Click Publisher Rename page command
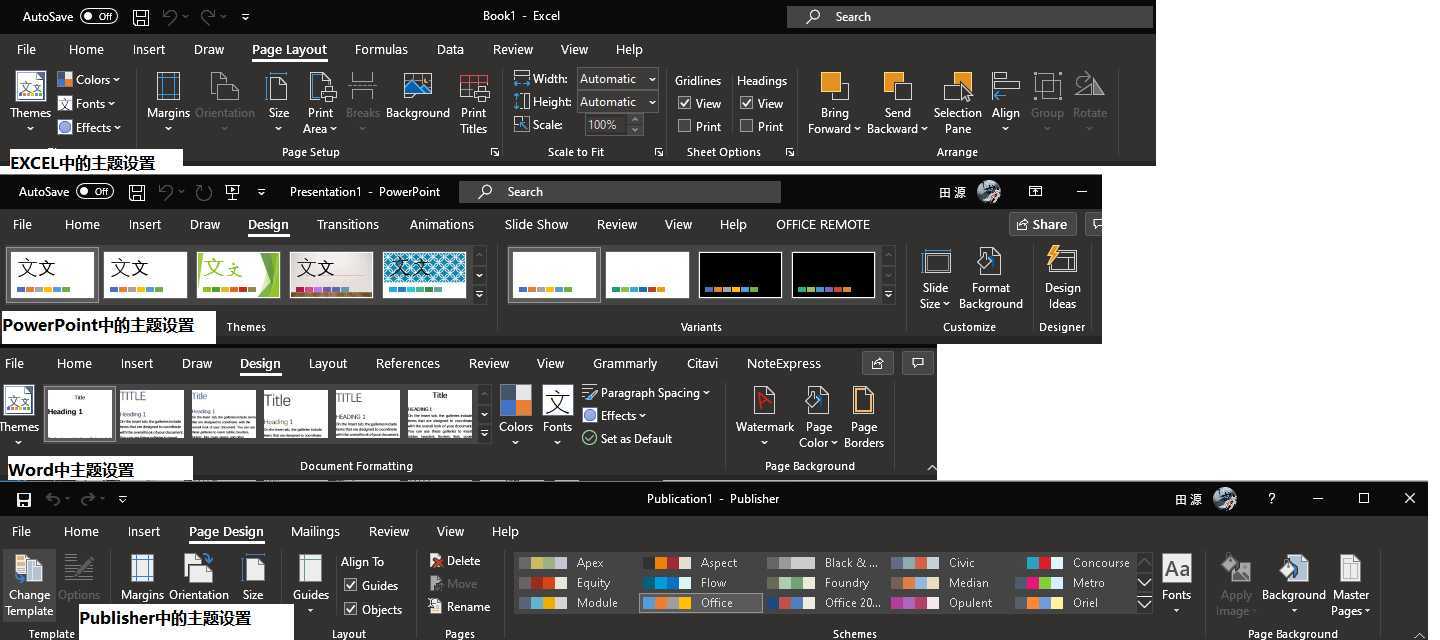The image size is (1440, 640). [x=459, y=607]
